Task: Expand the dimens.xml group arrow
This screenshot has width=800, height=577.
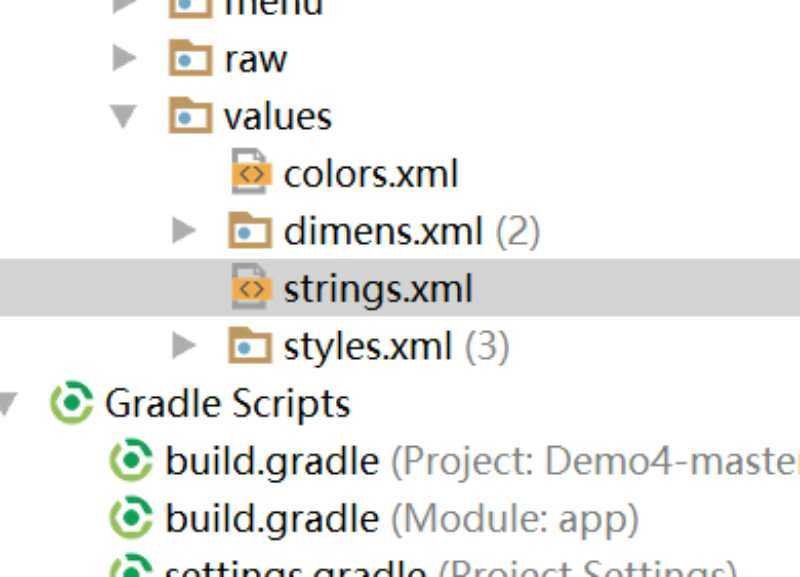Action: (184, 231)
